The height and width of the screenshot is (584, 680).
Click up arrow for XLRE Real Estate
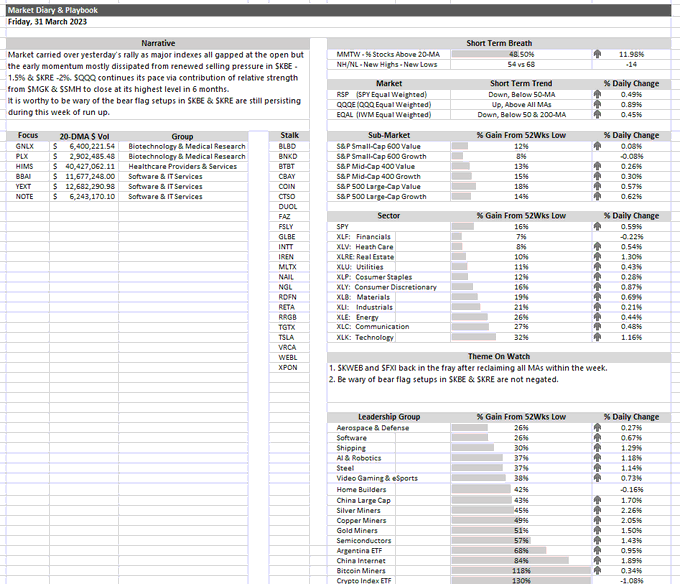pos(597,257)
